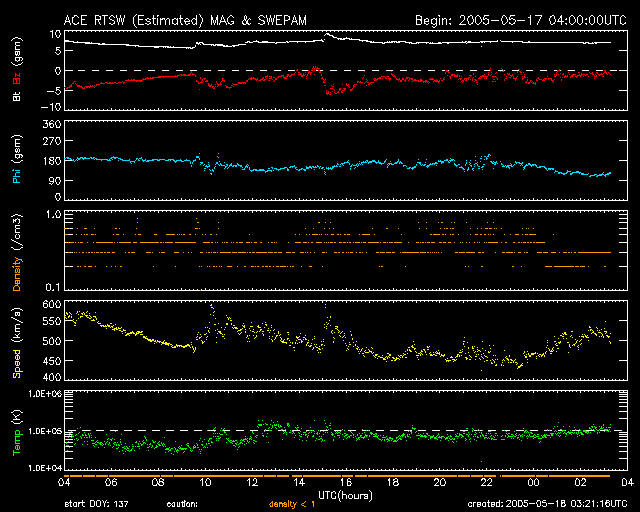Click the start DOY: 137 text
Image resolution: width=640 pixels, height=512 pixels.
(x=98, y=505)
